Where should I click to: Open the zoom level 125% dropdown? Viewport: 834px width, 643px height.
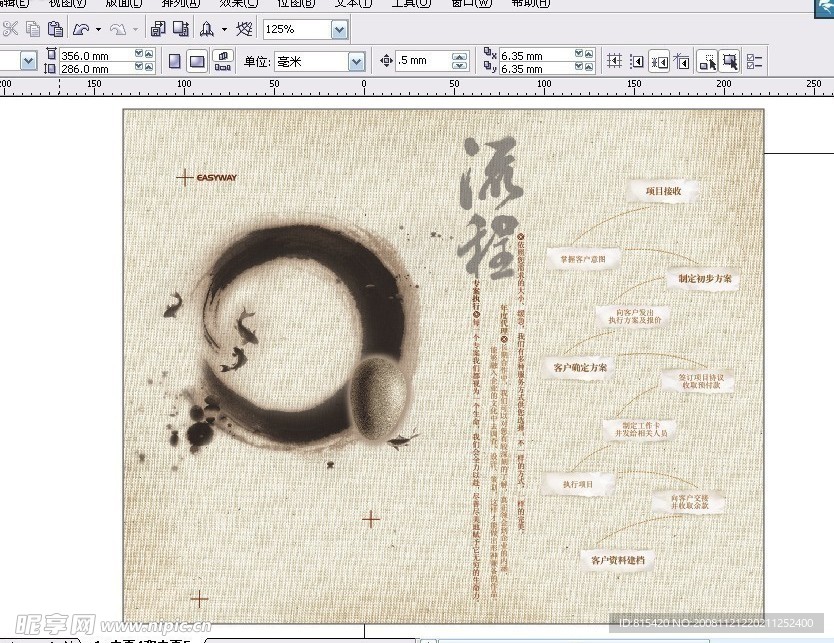coord(339,30)
